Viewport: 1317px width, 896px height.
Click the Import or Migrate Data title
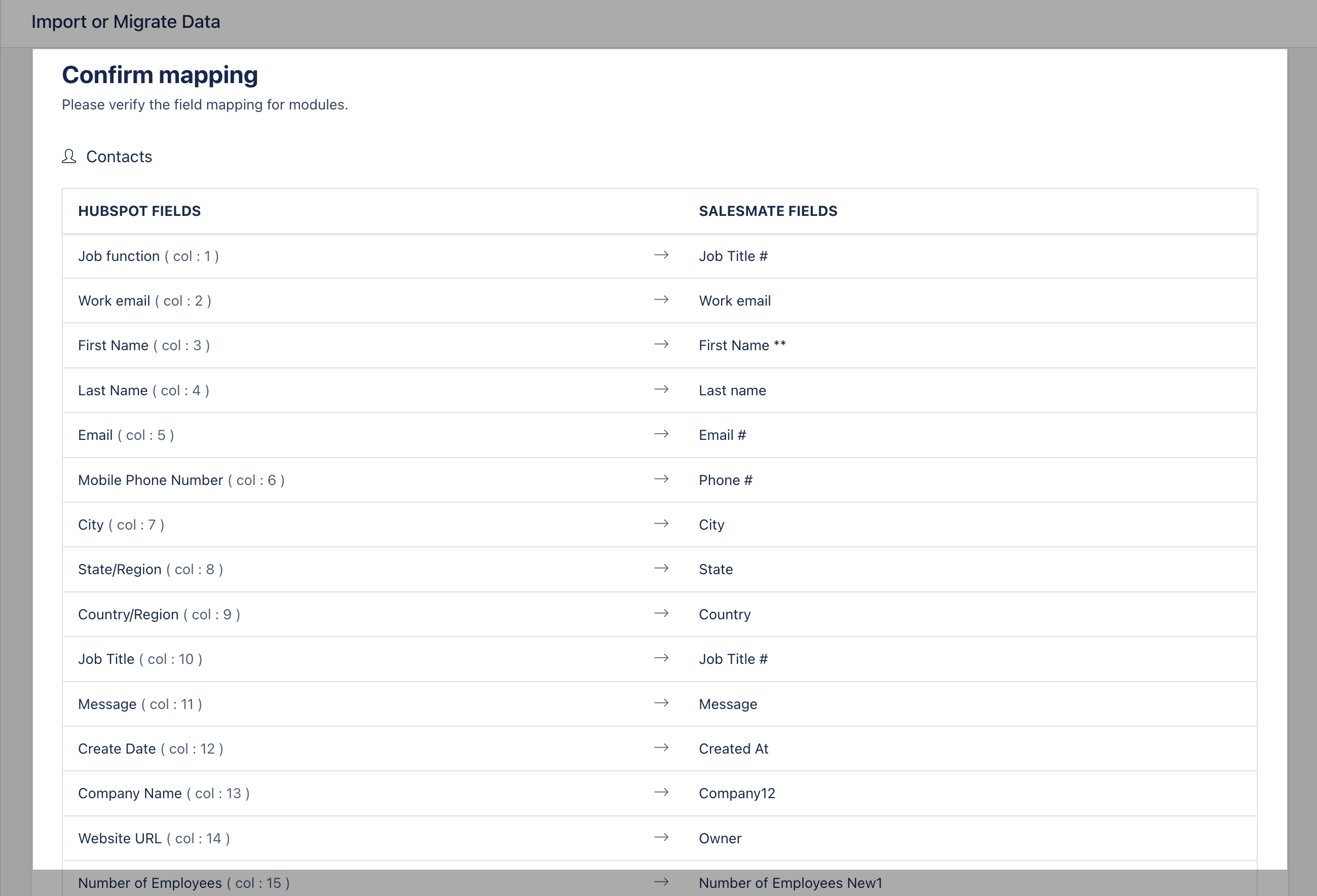(126, 21)
